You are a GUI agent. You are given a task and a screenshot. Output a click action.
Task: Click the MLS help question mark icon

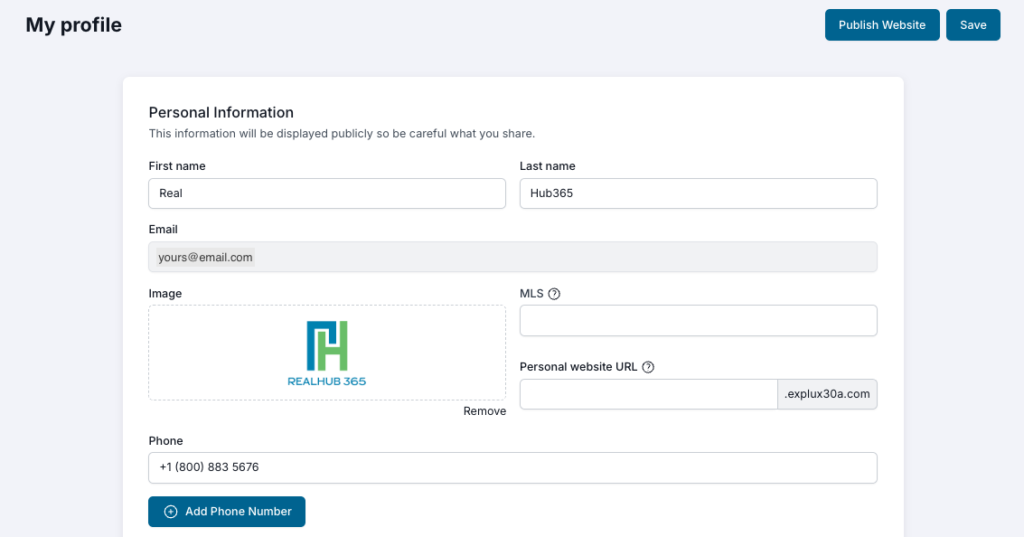[x=554, y=294]
